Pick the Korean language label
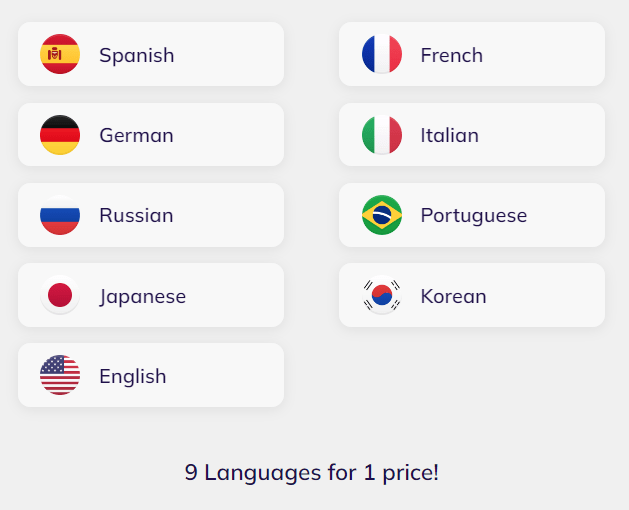The height and width of the screenshot is (510, 629). pos(453,296)
